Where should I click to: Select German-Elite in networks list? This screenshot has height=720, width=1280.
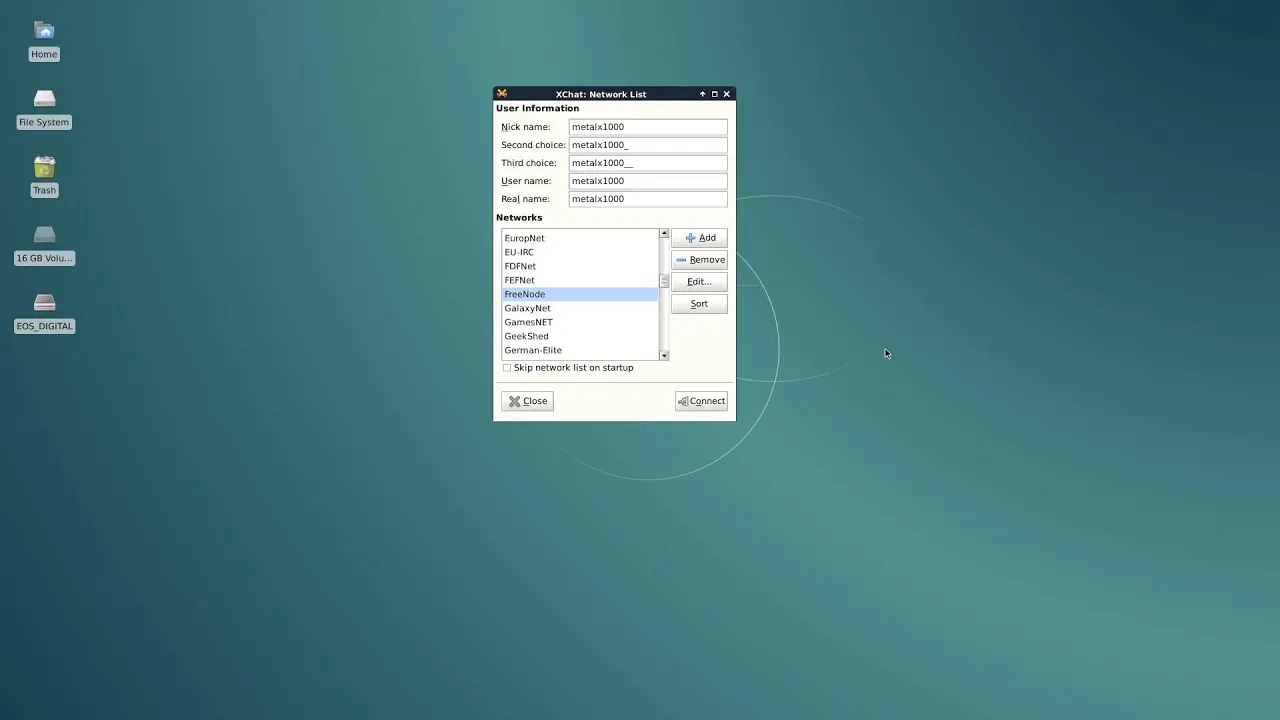[580, 350]
